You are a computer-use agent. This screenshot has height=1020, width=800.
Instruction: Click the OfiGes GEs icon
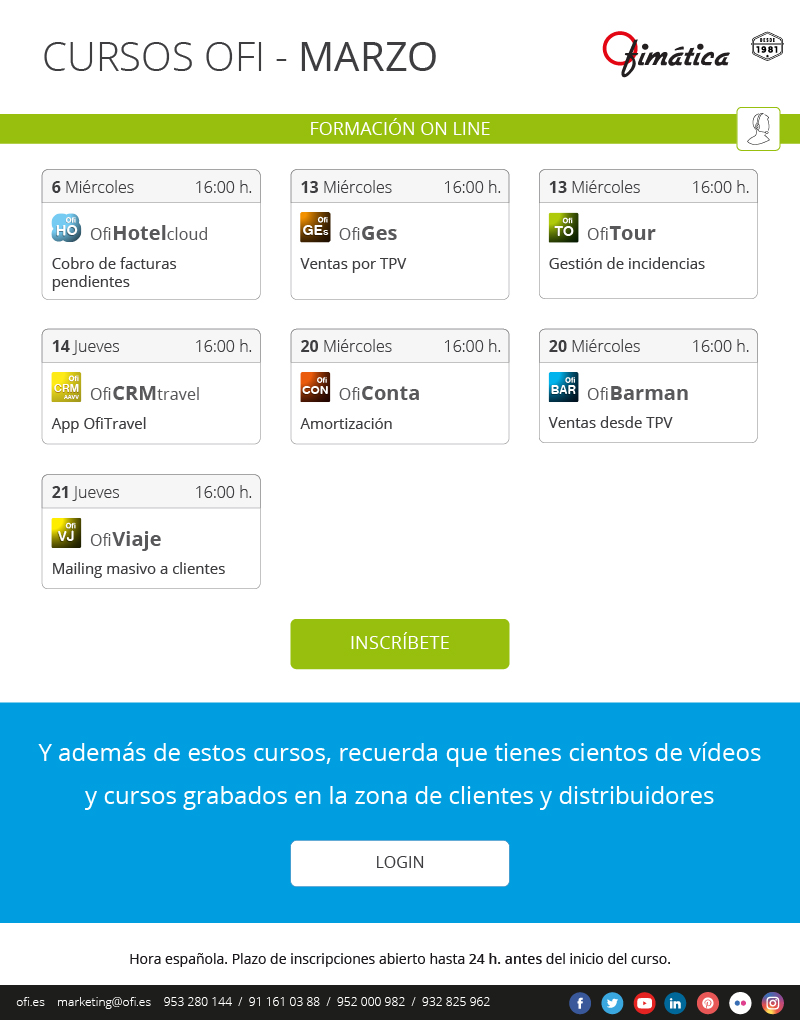pos(315,228)
